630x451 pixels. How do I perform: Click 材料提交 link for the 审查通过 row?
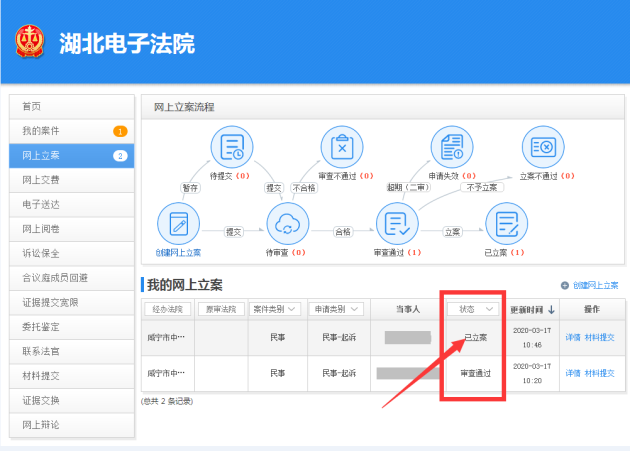pos(600,373)
